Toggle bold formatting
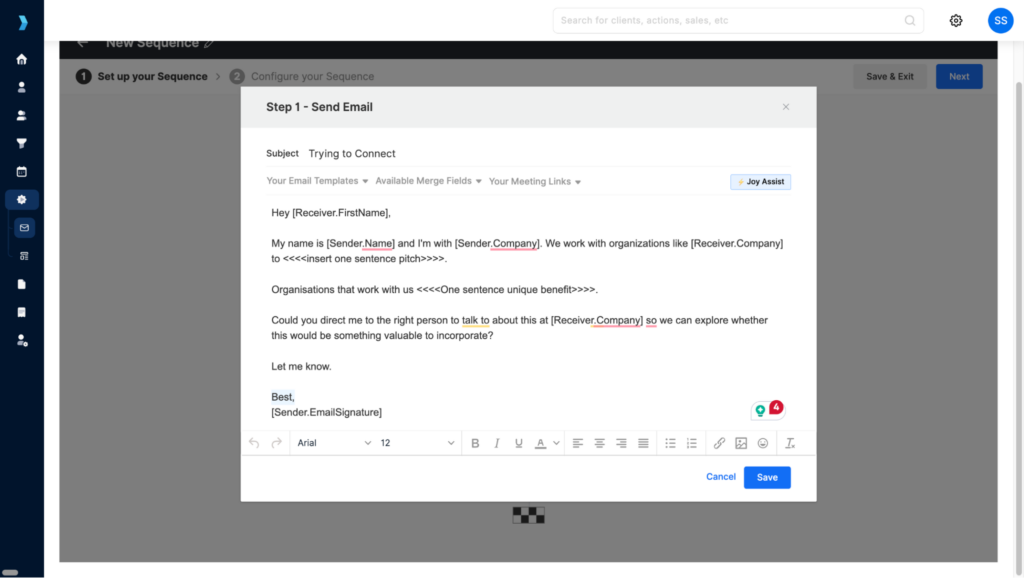 (475, 443)
